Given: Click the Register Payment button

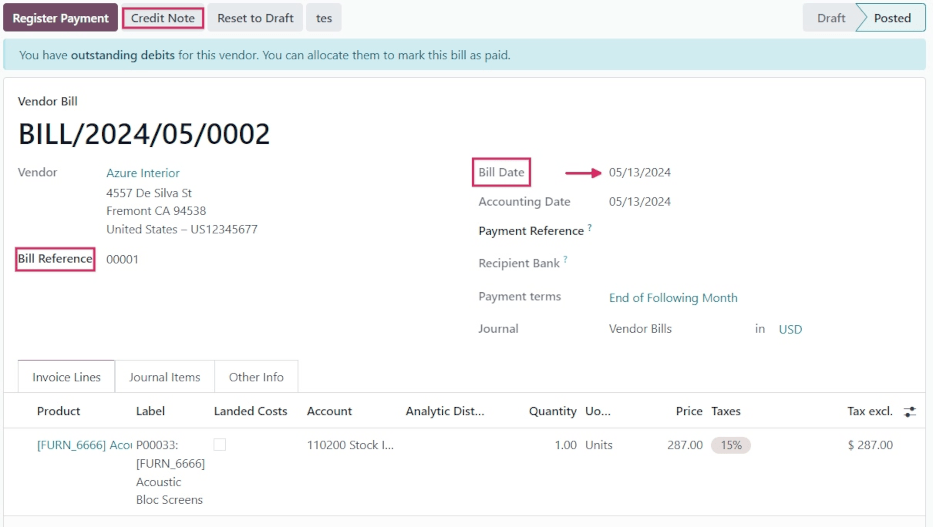Looking at the screenshot, I should tap(61, 18).
